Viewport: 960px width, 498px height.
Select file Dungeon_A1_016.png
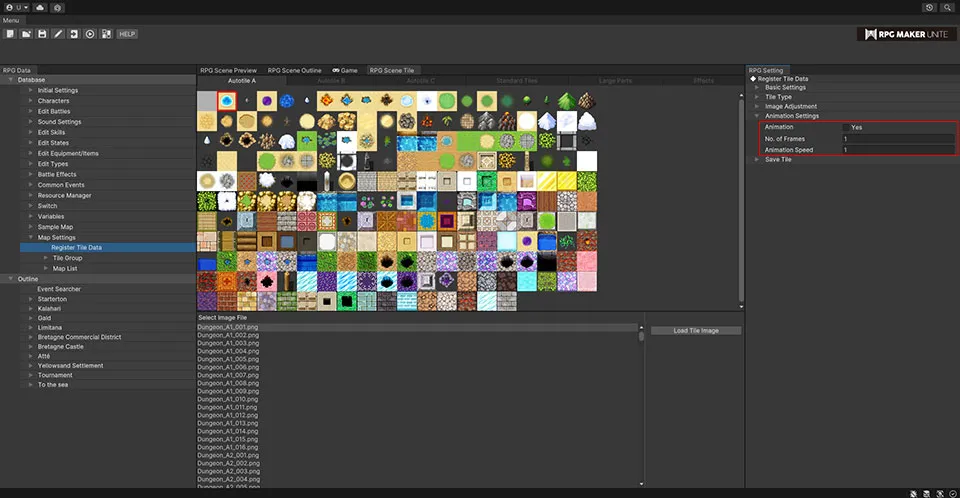[228, 447]
